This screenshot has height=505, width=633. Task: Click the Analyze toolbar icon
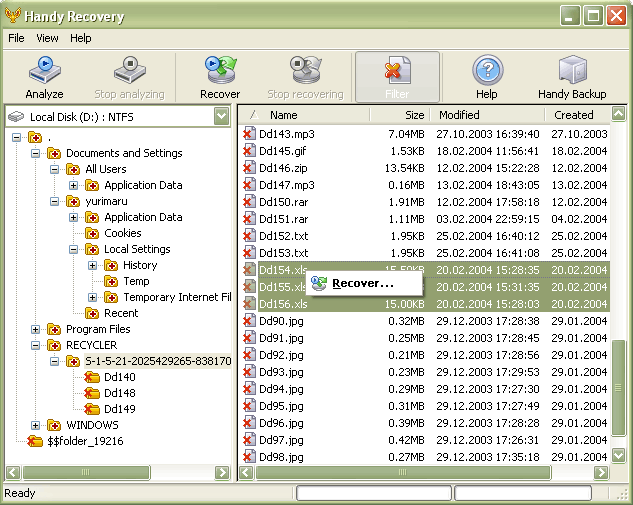click(x=44, y=71)
